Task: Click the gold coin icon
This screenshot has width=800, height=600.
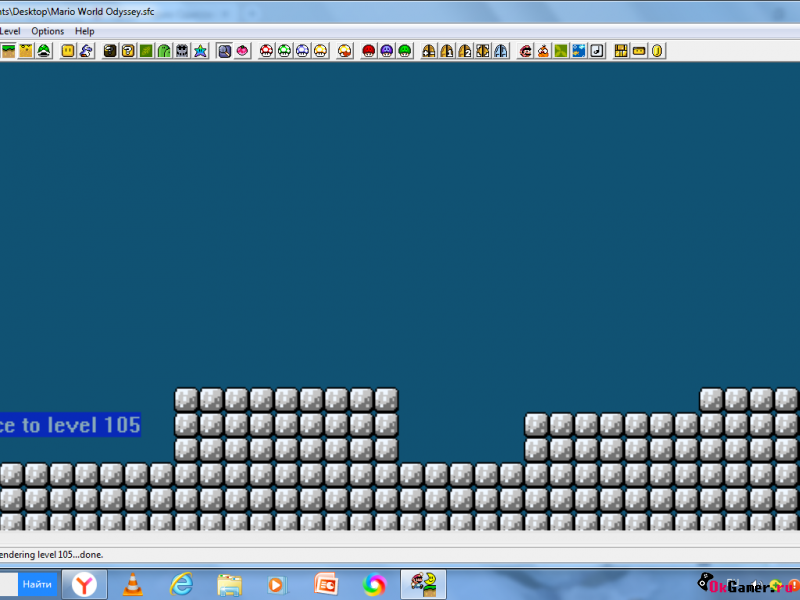Action: coord(657,51)
